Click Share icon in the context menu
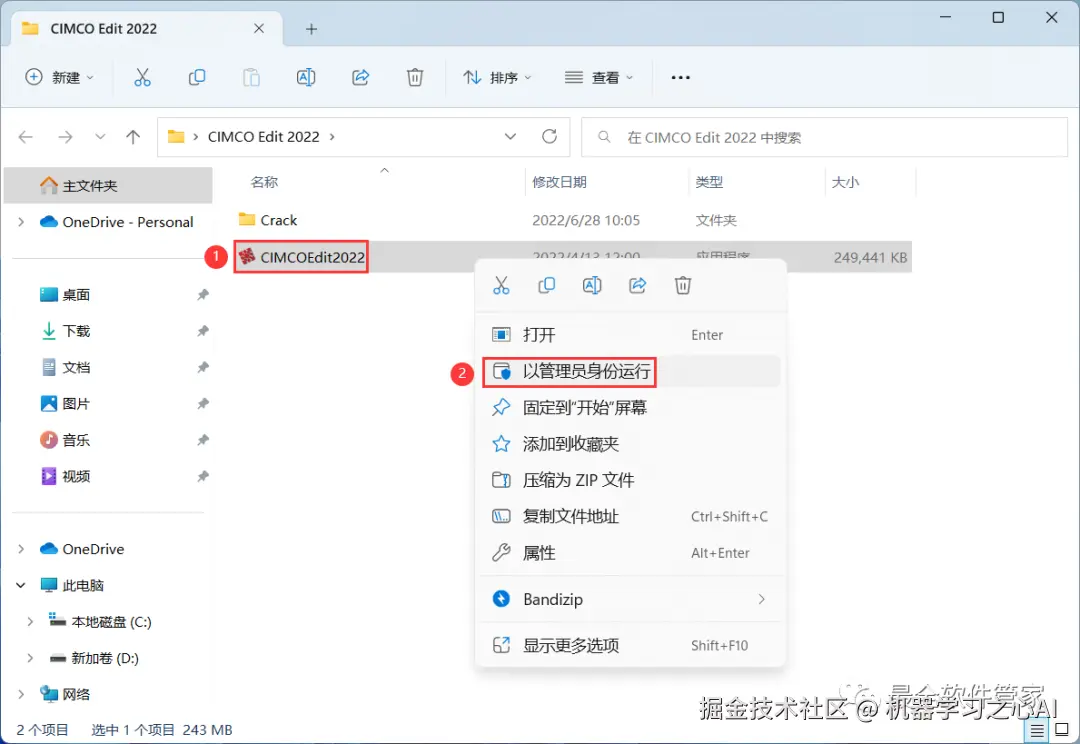Screen dimensions: 1080x744 638,285
